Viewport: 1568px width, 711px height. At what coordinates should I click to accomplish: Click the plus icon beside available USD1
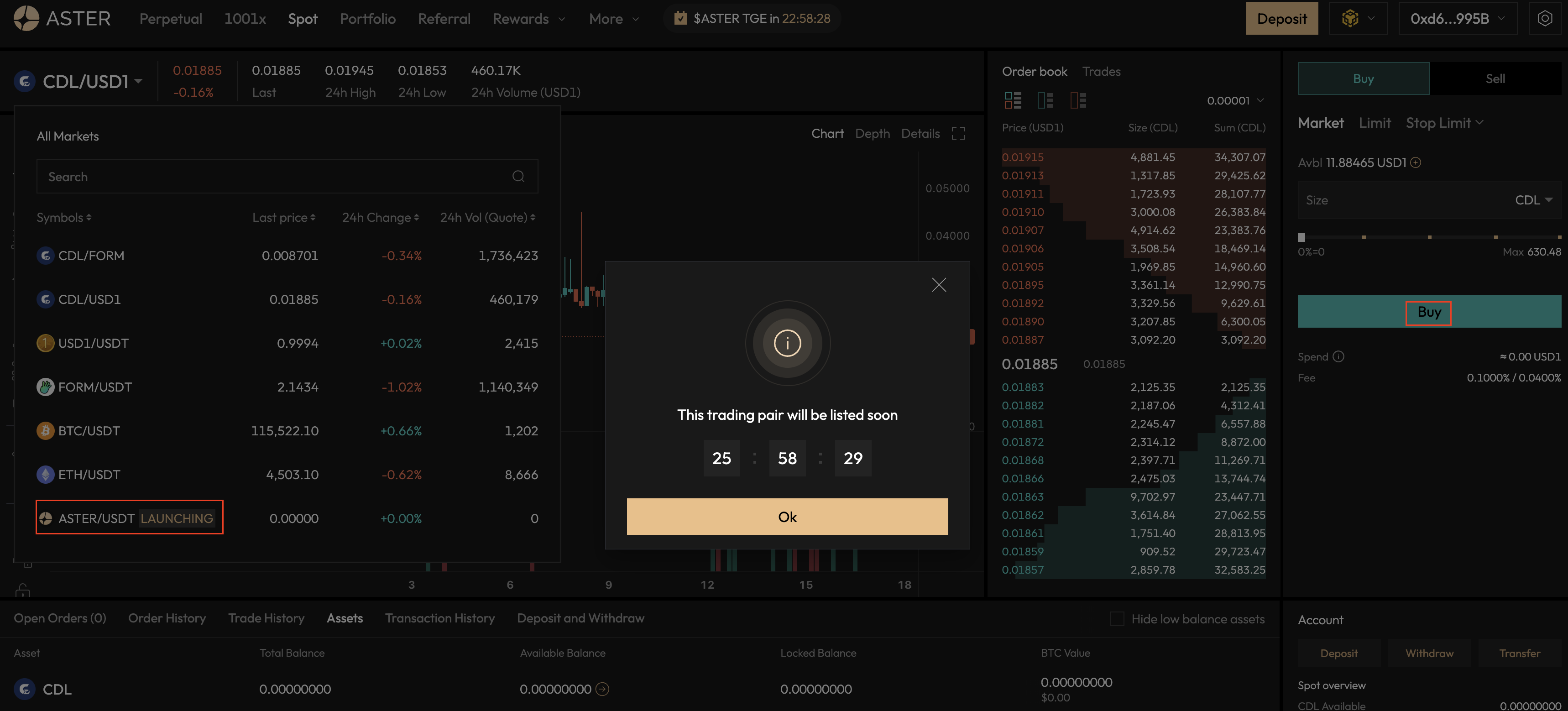click(x=1416, y=162)
